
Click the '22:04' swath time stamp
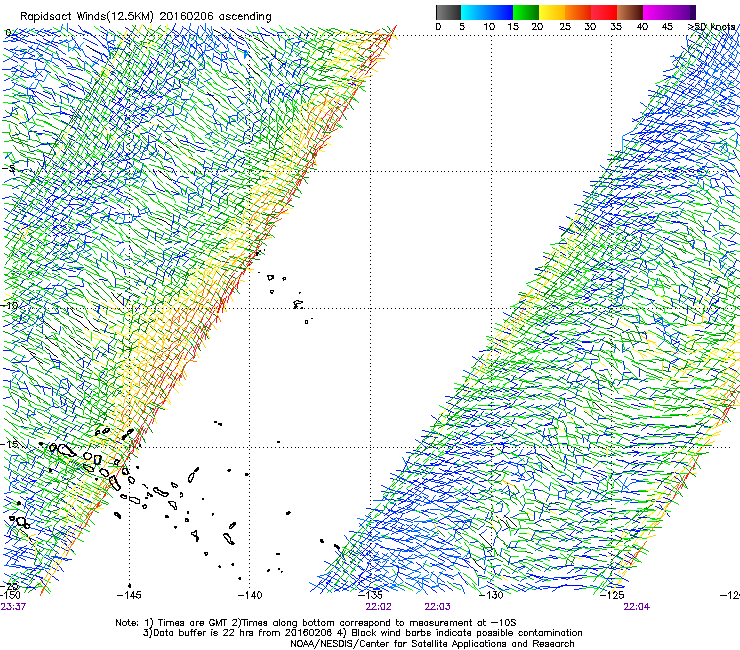637,607
